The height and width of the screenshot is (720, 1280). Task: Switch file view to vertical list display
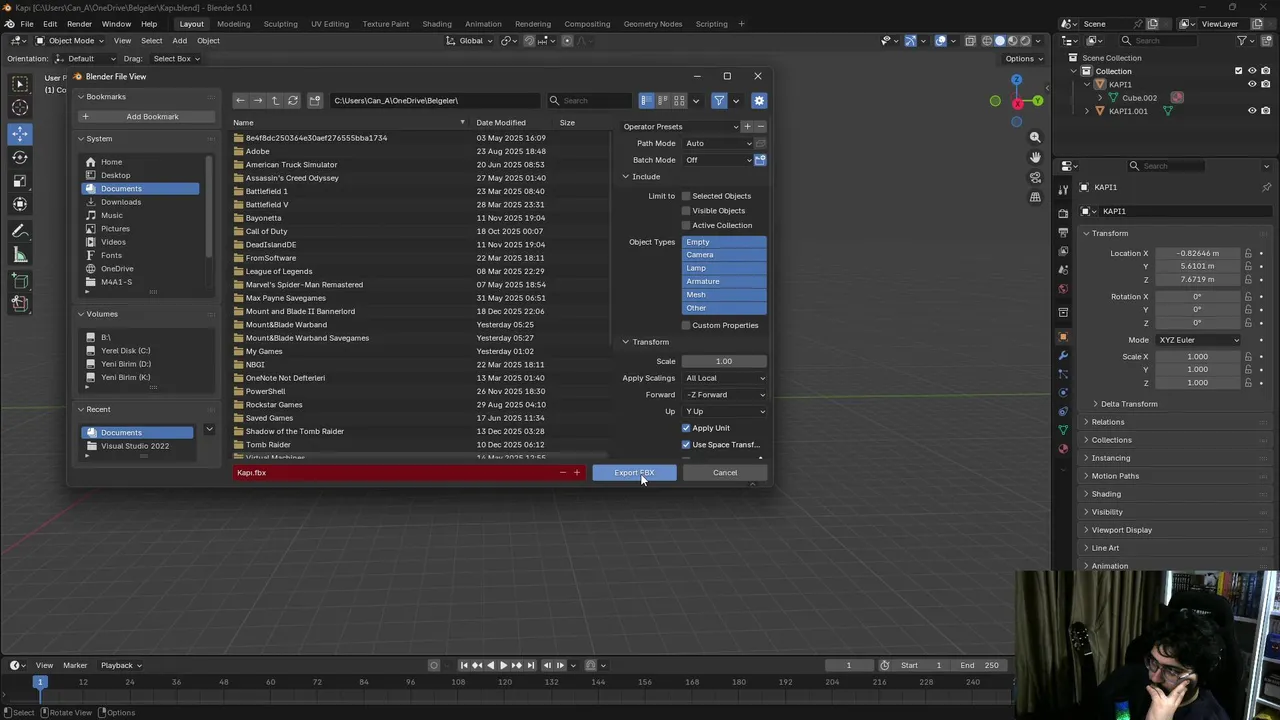pos(647,100)
